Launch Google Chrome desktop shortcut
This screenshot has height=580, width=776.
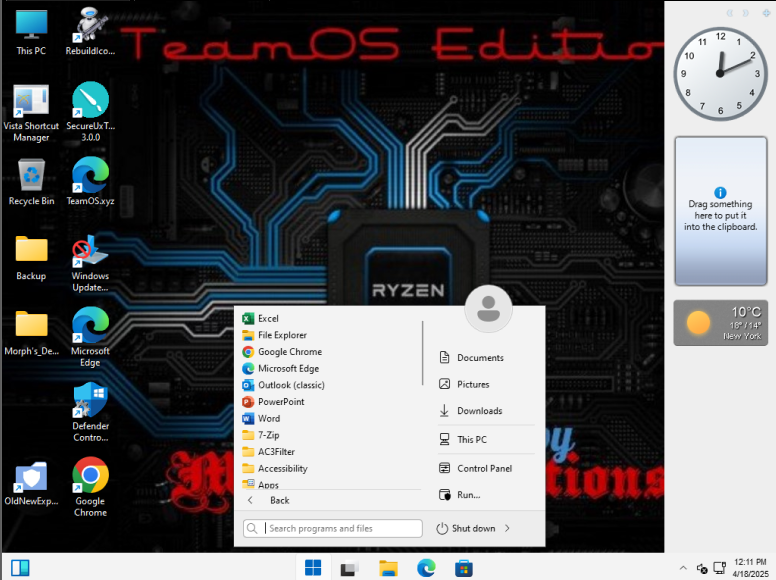(90, 487)
